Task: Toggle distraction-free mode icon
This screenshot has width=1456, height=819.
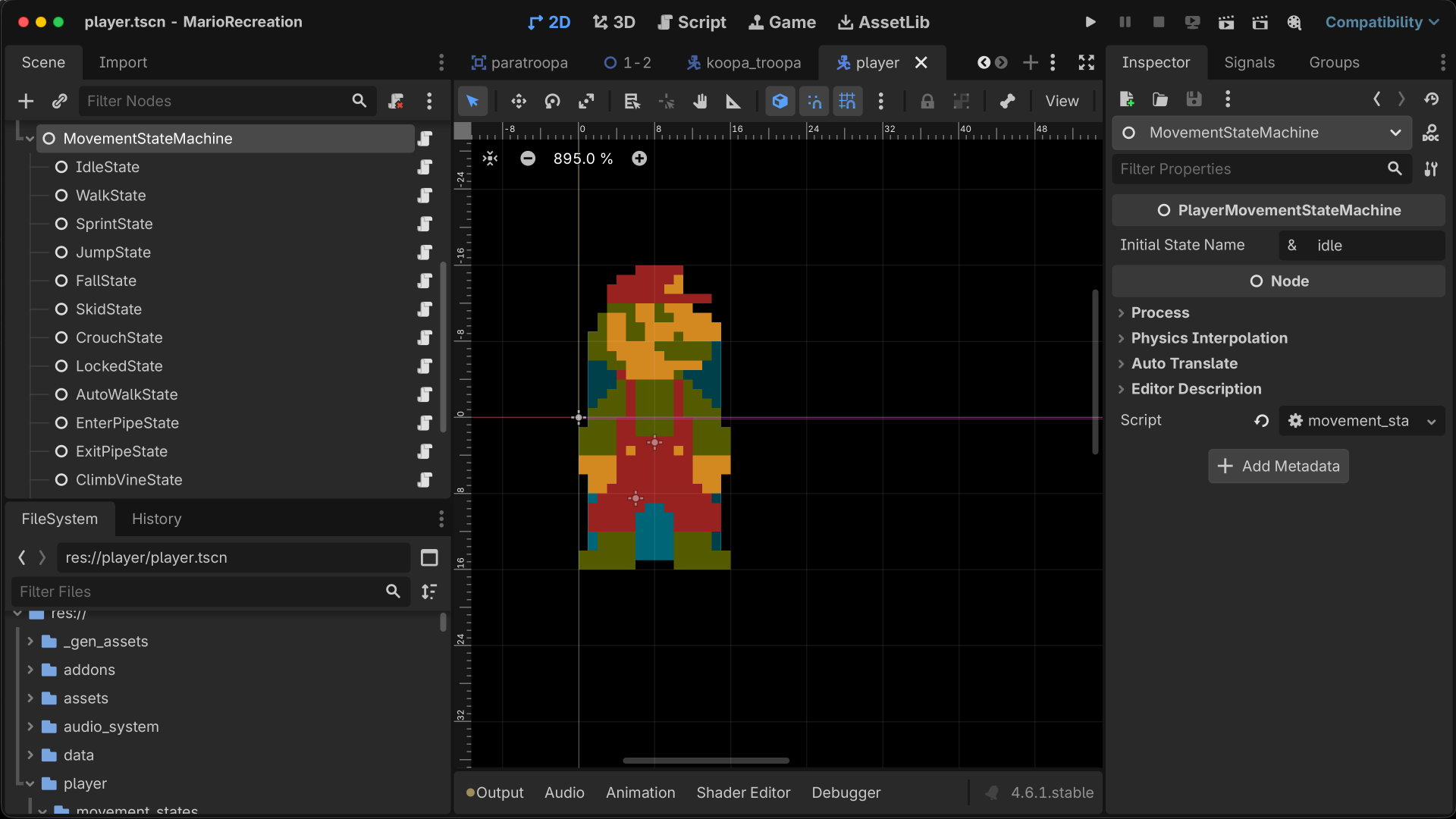Action: coord(1087,62)
